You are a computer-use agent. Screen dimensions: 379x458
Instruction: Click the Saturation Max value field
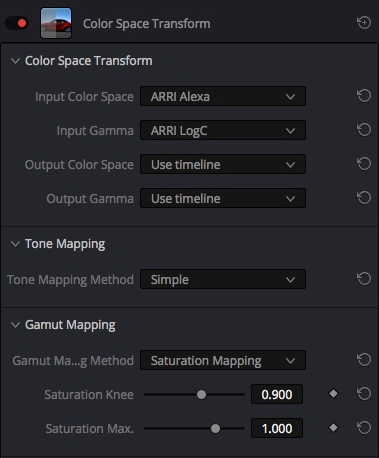277,428
